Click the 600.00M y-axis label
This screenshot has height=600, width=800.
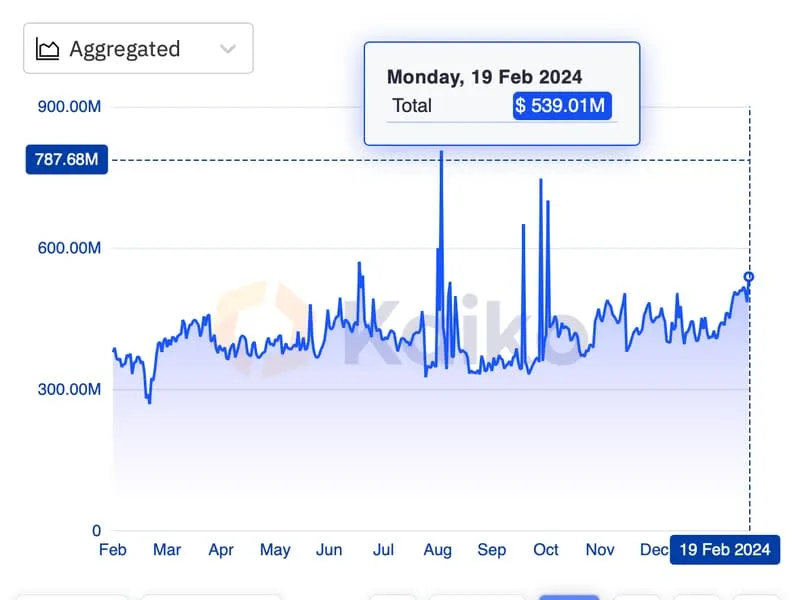point(69,248)
